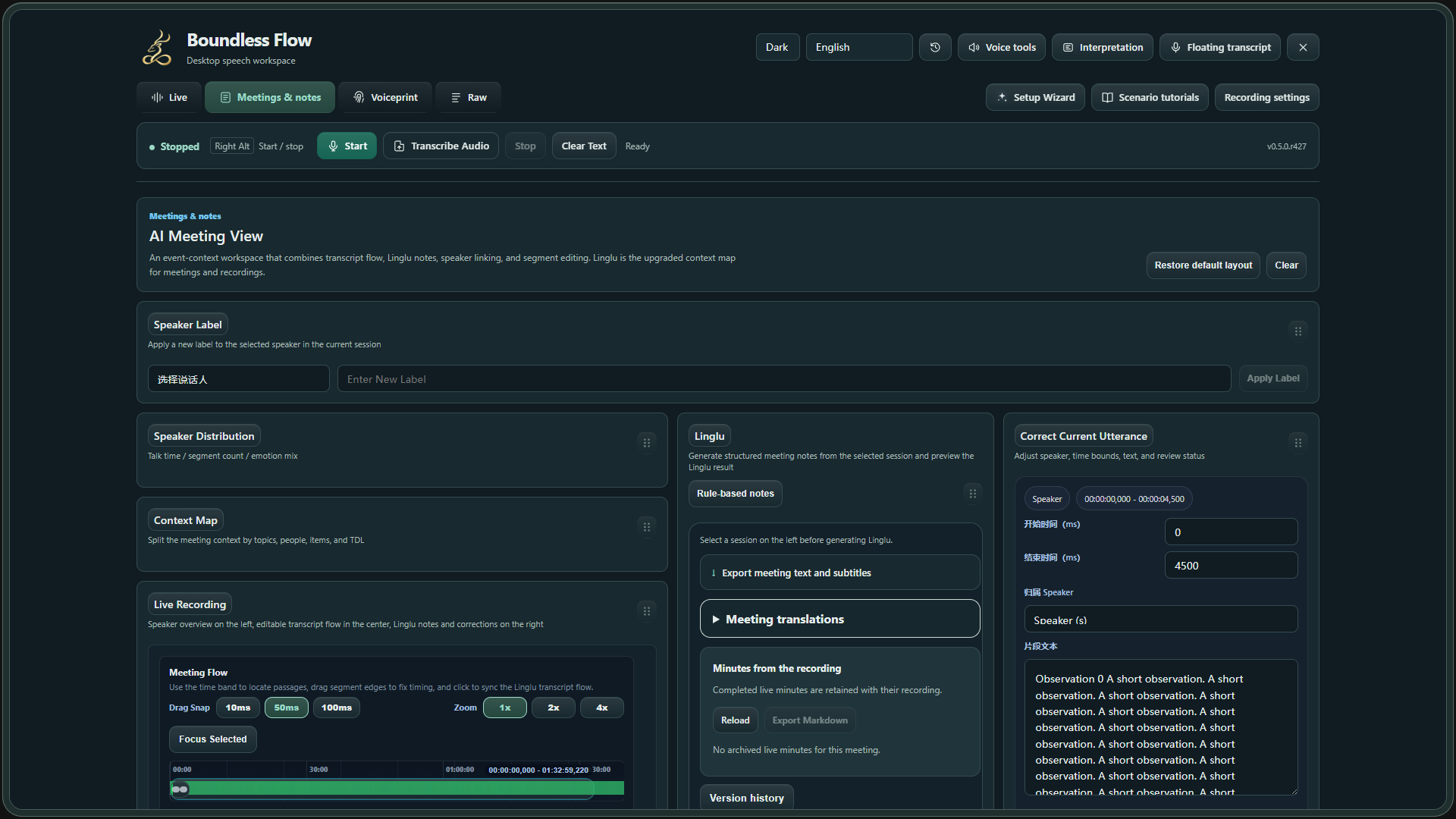
Task: Open the speaker selection dropdown in Speaker Label
Action: [x=239, y=378]
